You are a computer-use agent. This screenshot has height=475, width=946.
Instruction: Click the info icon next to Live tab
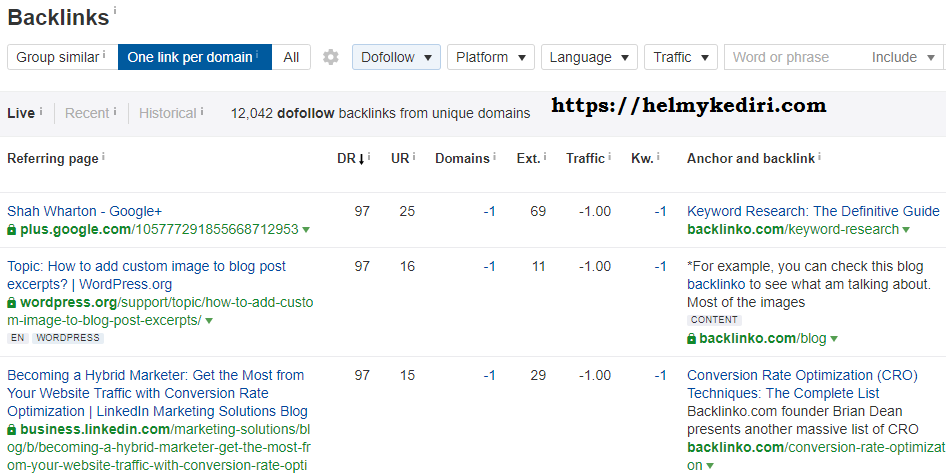click(x=41, y=111)
